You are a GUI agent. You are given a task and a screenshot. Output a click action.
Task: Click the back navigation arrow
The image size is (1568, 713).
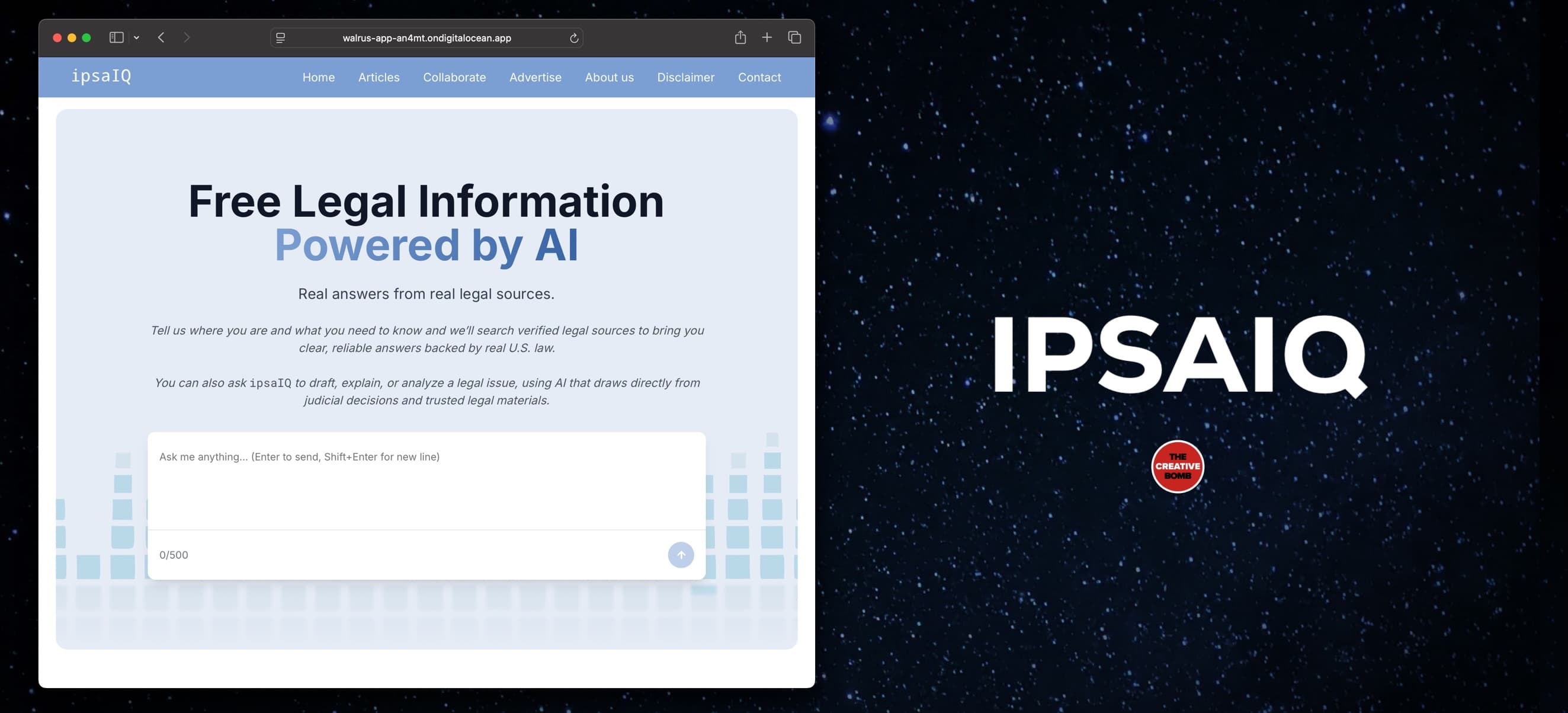pyautogui.click(x=161, y=37)
